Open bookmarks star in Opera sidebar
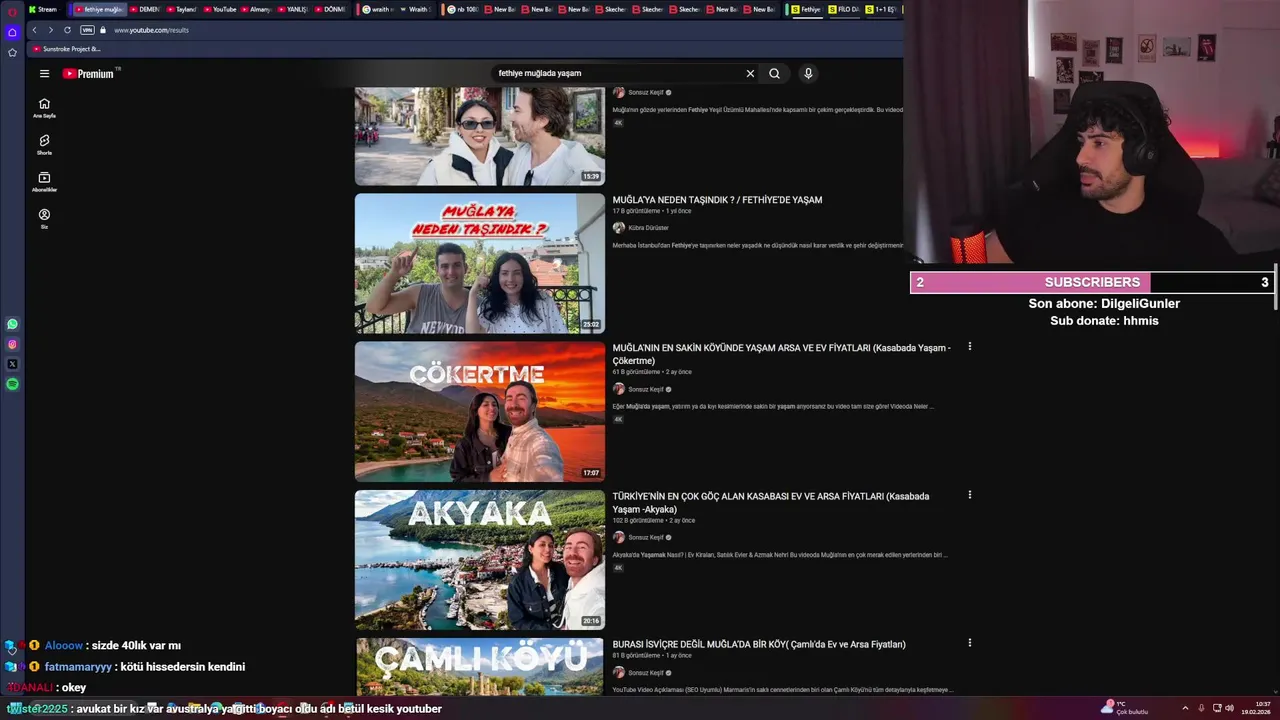Screen dimensions: 1280x720 point(12,52)
